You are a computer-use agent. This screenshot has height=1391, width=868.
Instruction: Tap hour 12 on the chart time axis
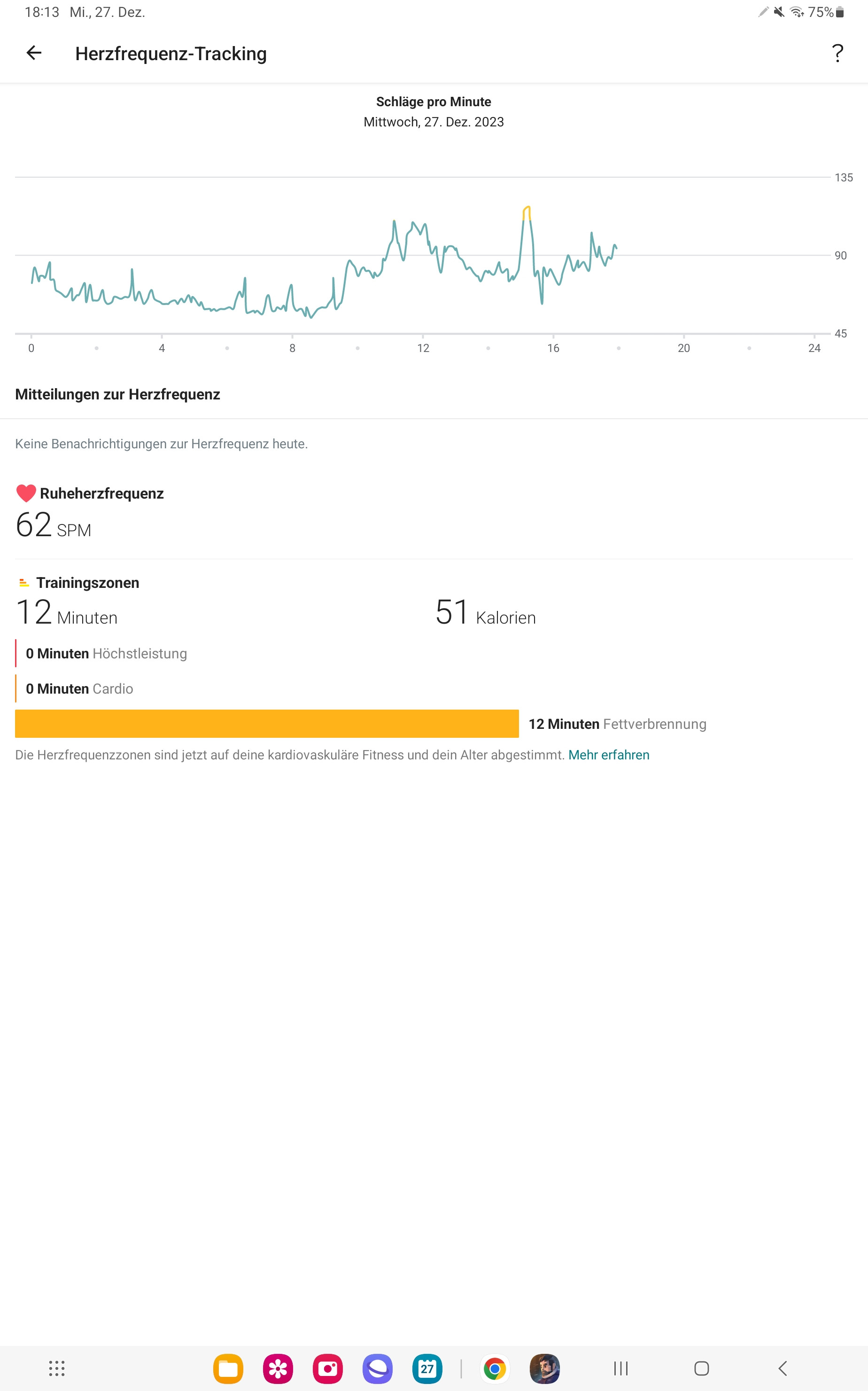[423, 348]
